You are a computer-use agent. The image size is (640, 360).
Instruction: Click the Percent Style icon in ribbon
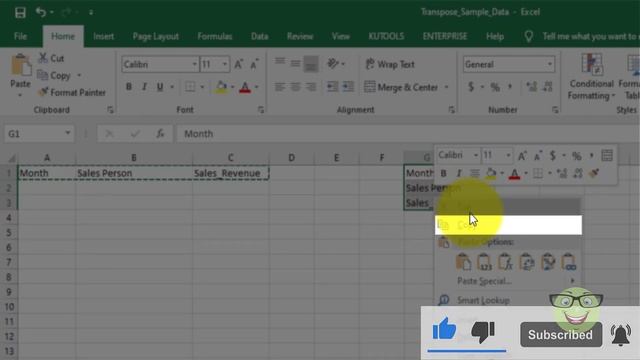pyautogui.click(x=495, y=87)
